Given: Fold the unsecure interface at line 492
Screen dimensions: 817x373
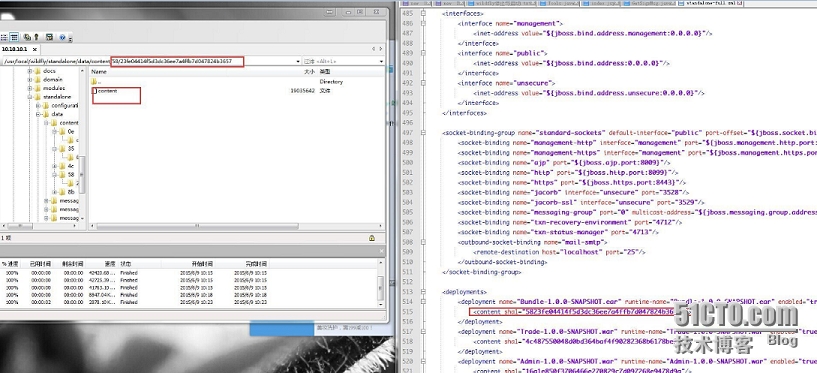Looking at the screenshot, I should pos(423,83).
